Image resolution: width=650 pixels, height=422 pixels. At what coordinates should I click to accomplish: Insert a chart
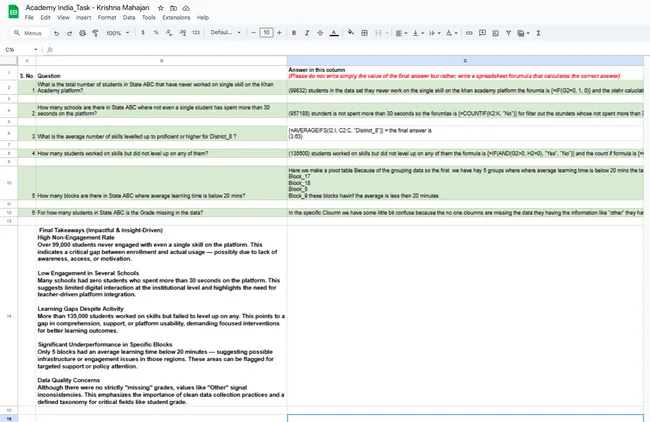point(495,33)
